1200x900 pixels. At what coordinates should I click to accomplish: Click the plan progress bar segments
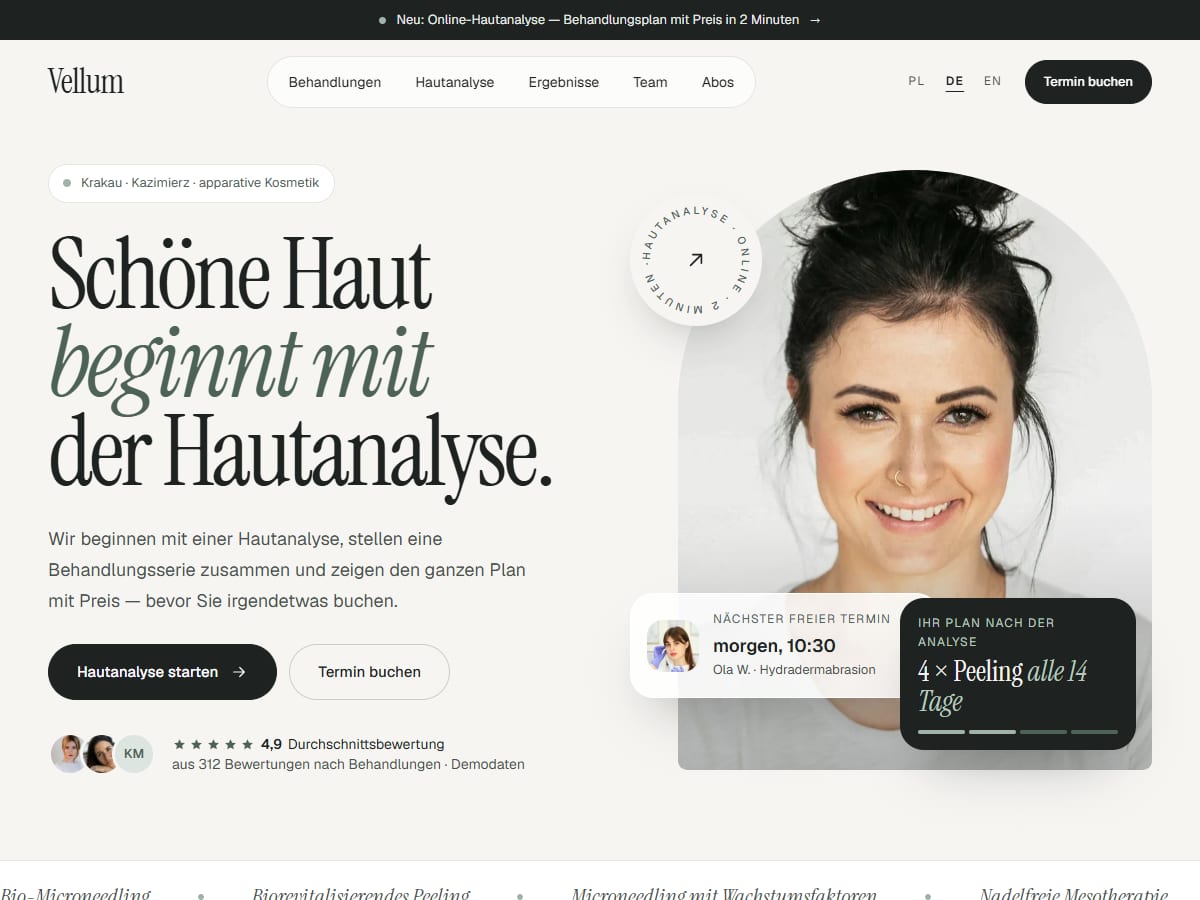pos(1018,732)
